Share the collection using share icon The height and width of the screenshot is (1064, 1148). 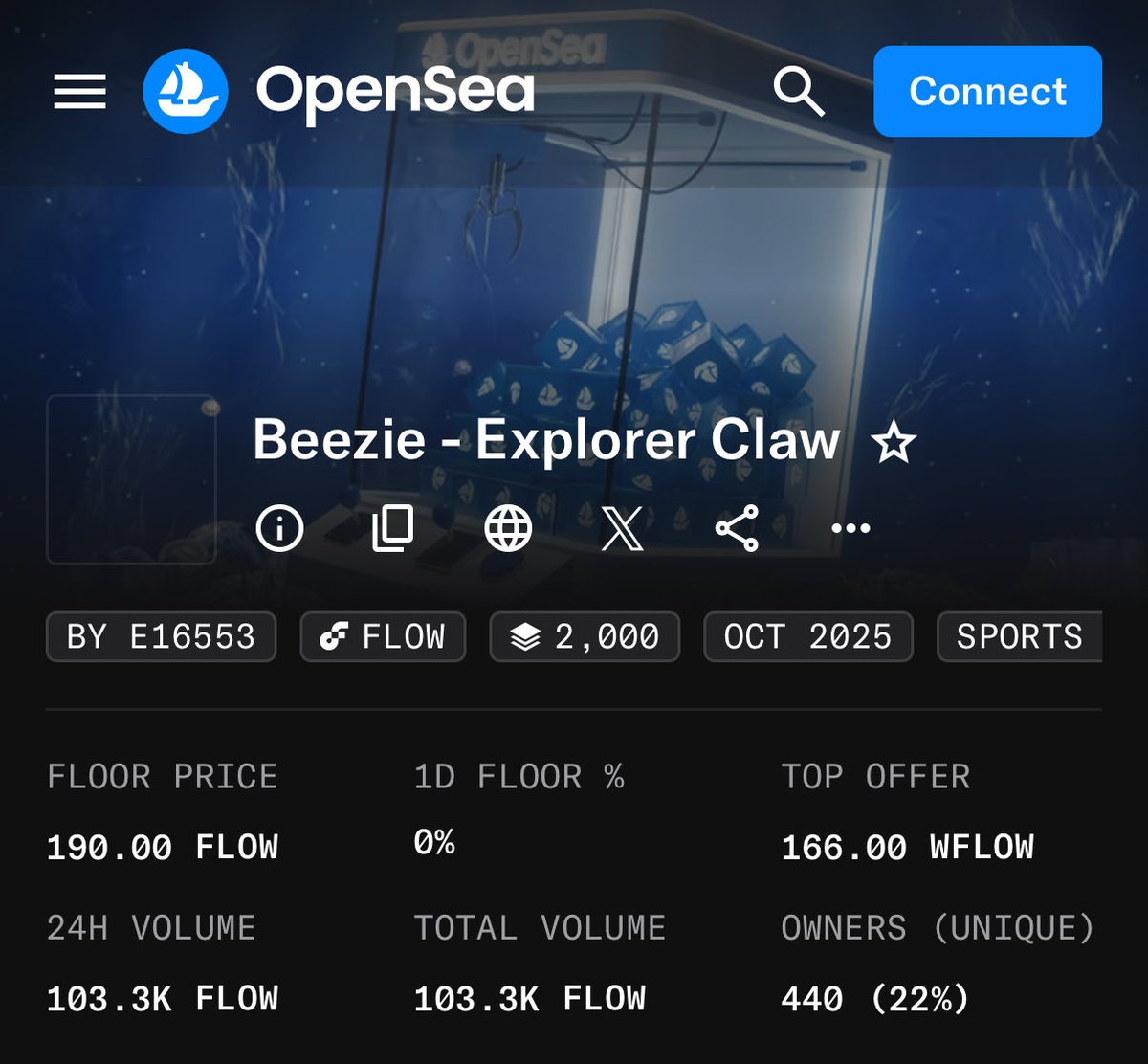pos(737,528)
